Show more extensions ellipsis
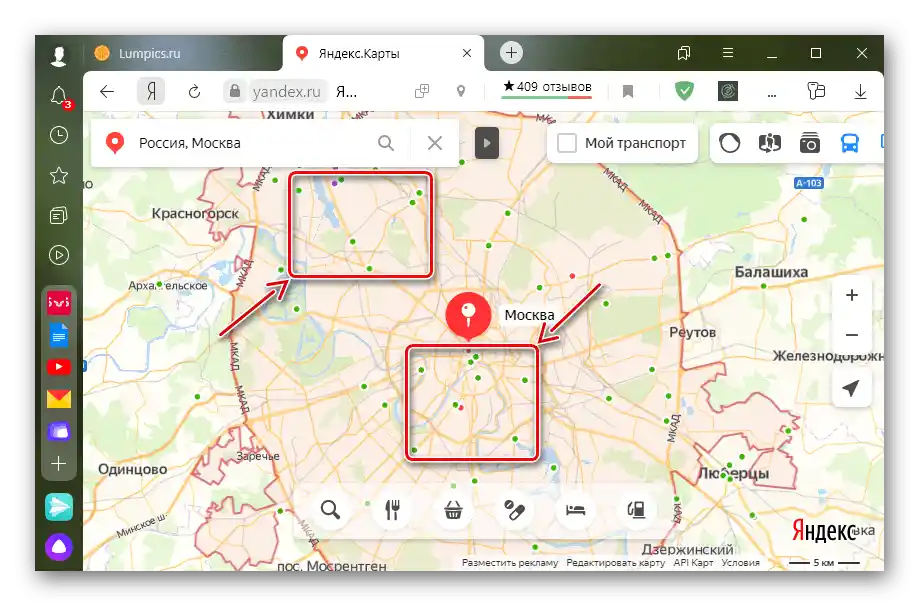The height and width of the screenshot is (606, 919). (x=772, y=94)
